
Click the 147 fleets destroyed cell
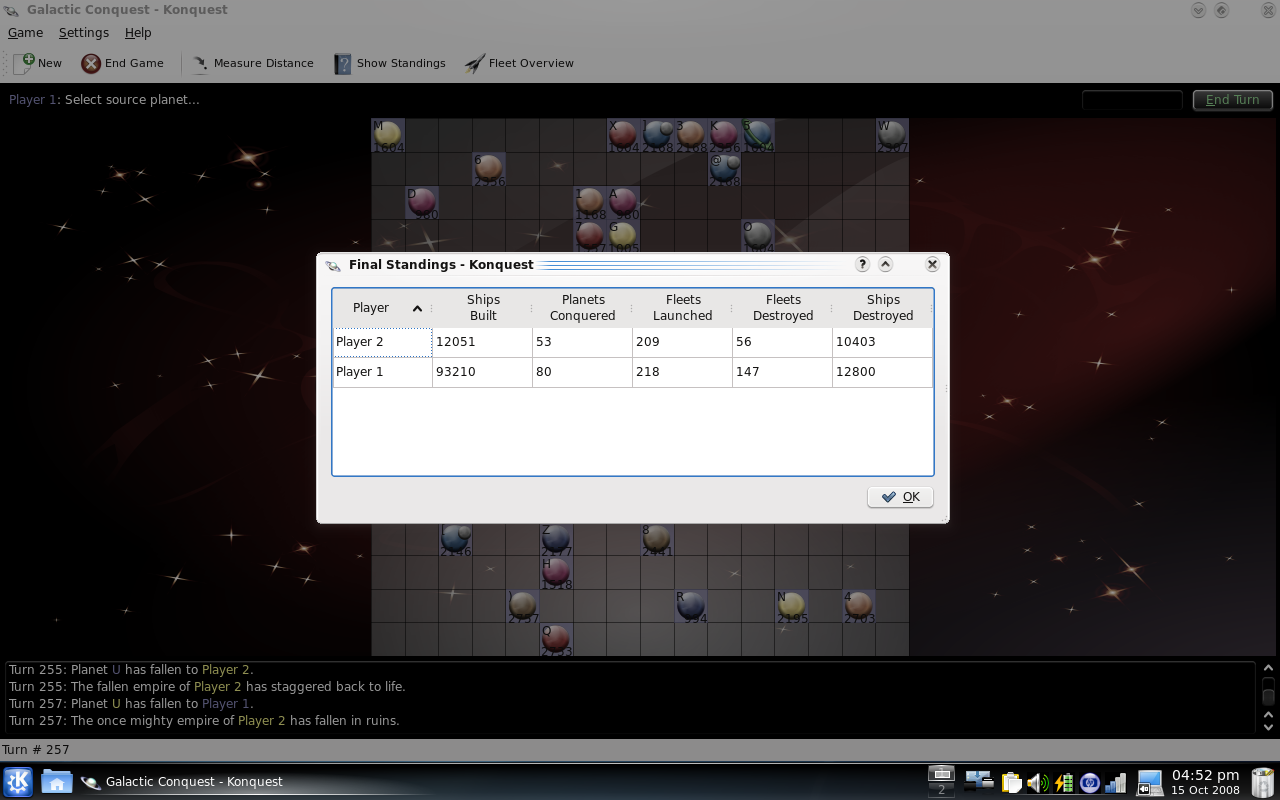(x=783, y=372)
